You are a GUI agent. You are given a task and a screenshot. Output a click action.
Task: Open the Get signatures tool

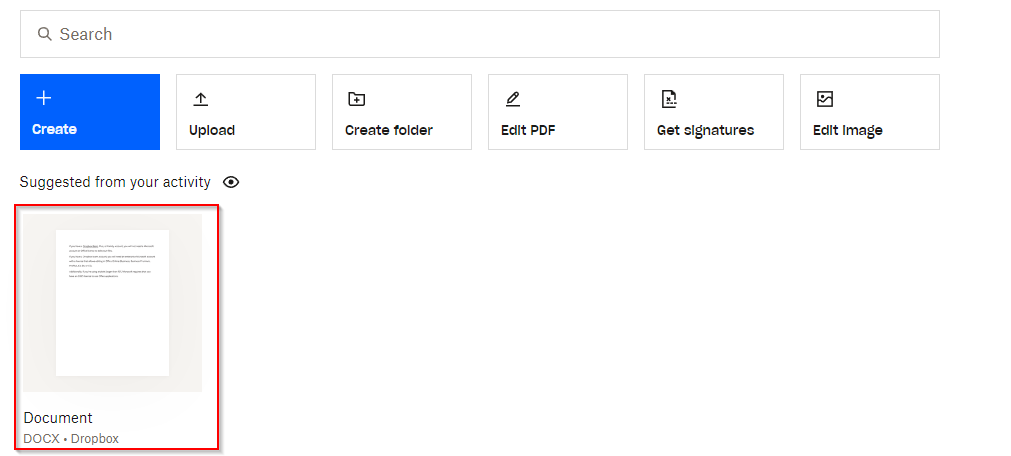click(714, 112)
